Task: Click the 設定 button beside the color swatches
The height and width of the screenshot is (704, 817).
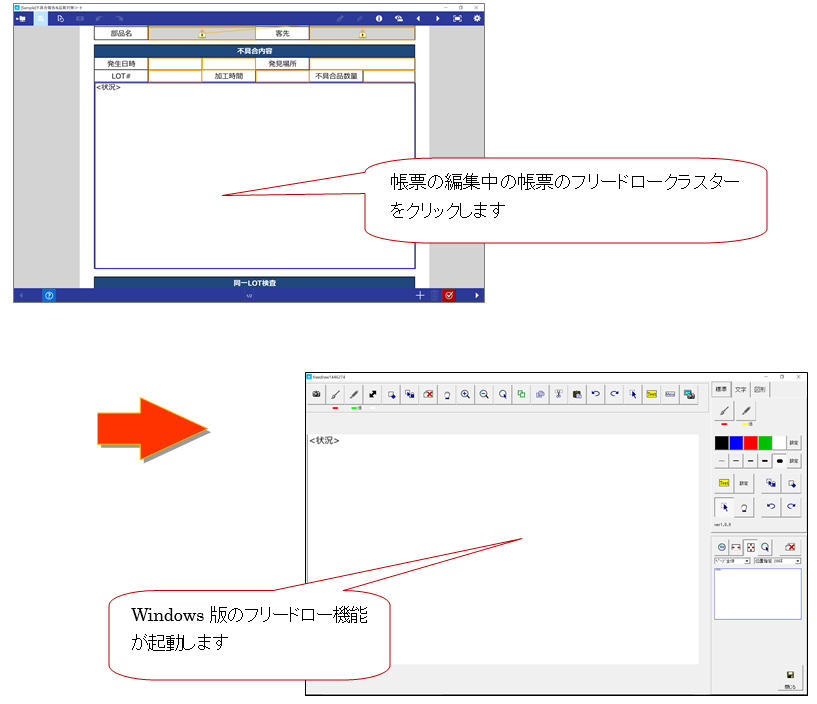Action: 793,442
